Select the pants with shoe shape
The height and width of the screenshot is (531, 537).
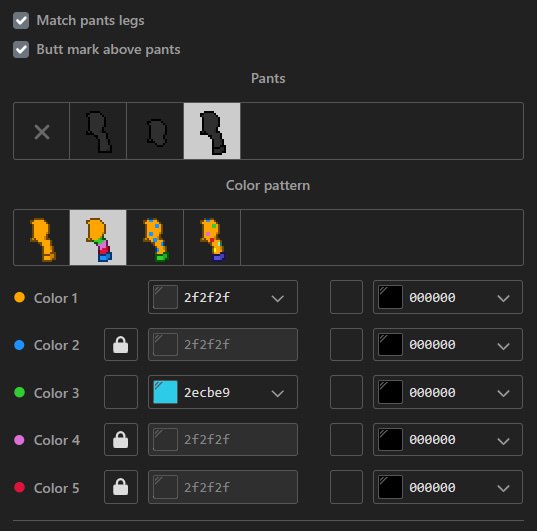212,131
